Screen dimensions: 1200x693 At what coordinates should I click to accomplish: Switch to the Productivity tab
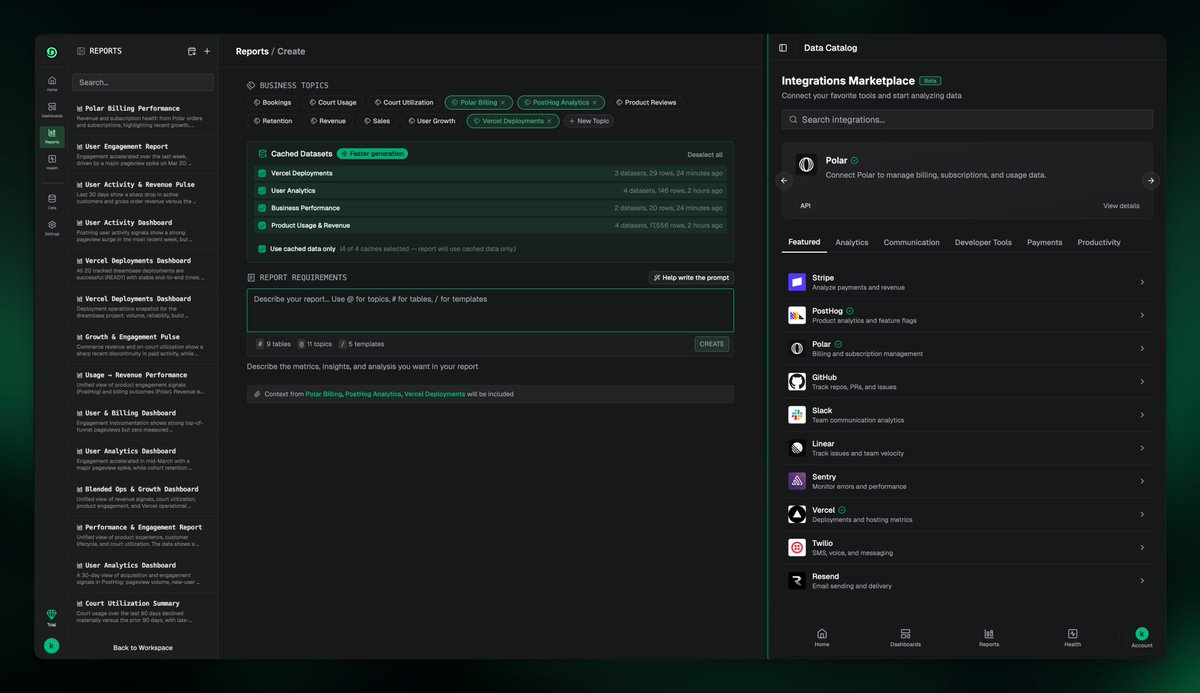pyautogui.click(x=1099, y=242)
